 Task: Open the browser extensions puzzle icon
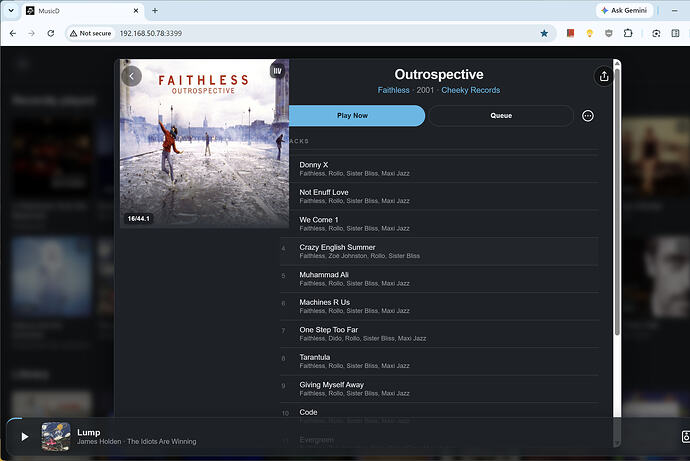pos(628,33)
